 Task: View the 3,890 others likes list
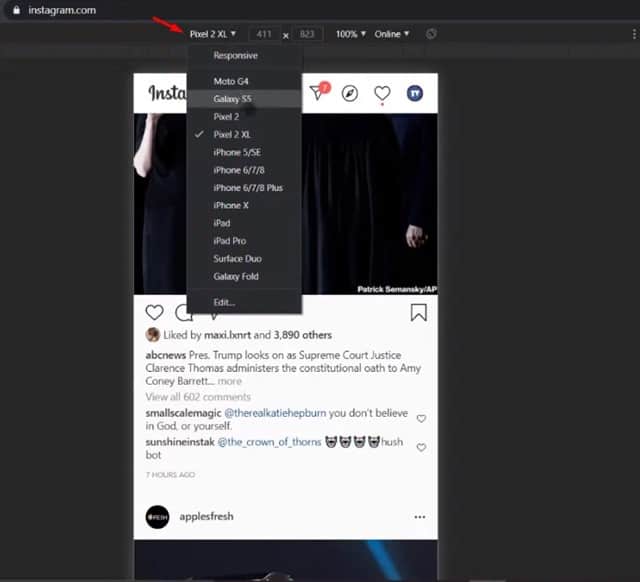coord(302,335)
